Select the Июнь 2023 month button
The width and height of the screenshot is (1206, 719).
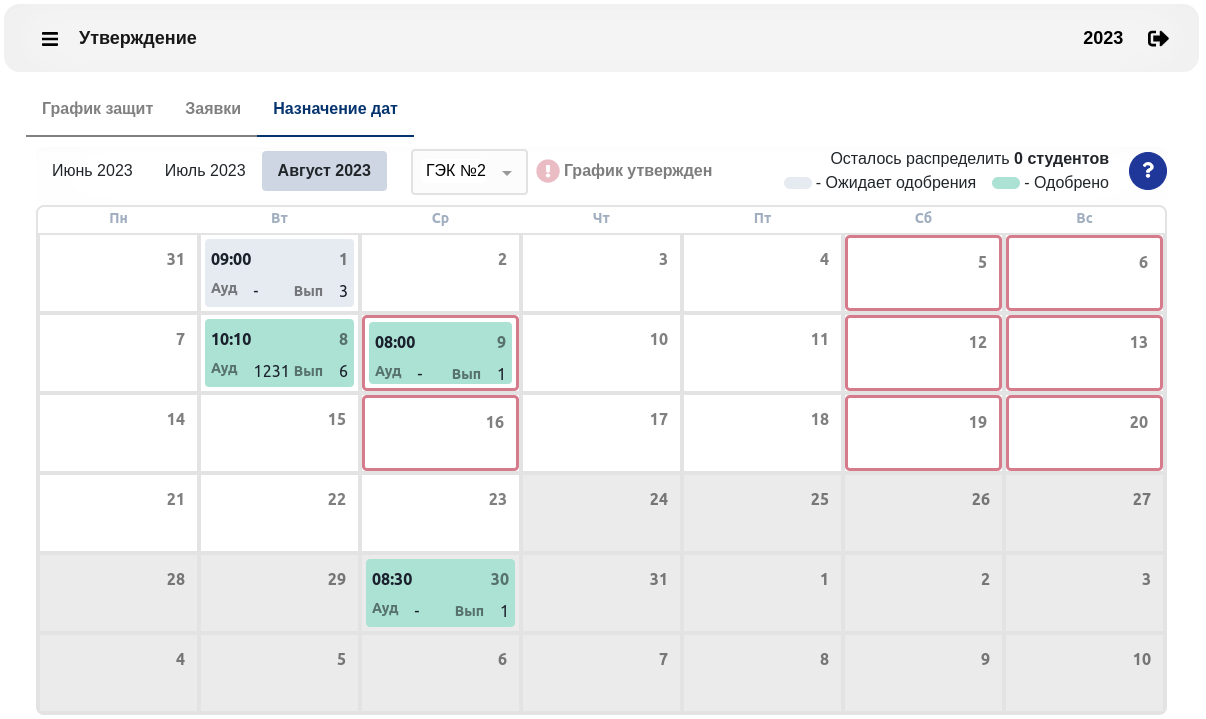pos(92,171)
